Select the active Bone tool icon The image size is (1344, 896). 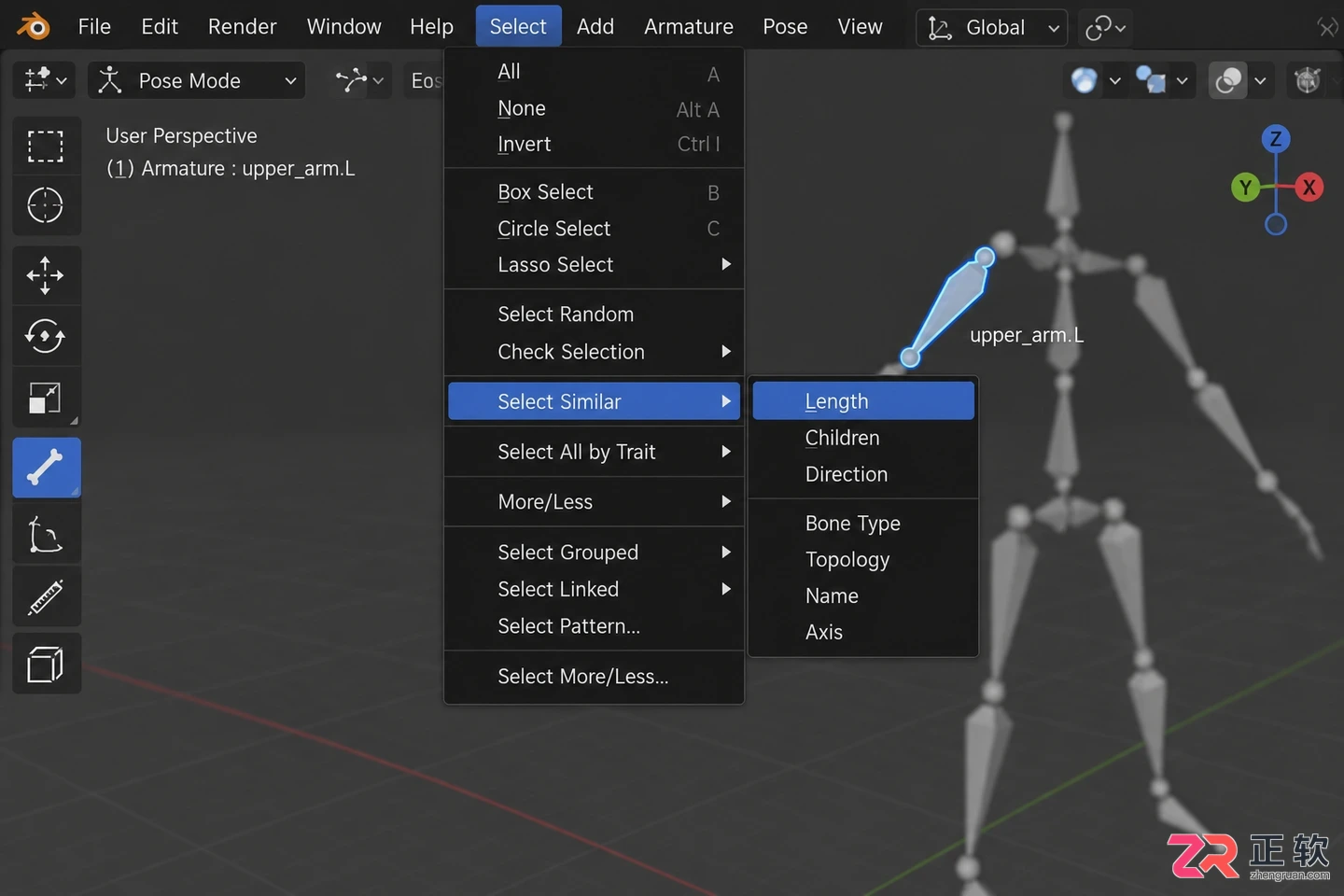pyautogui.click(x=46, y=468)
